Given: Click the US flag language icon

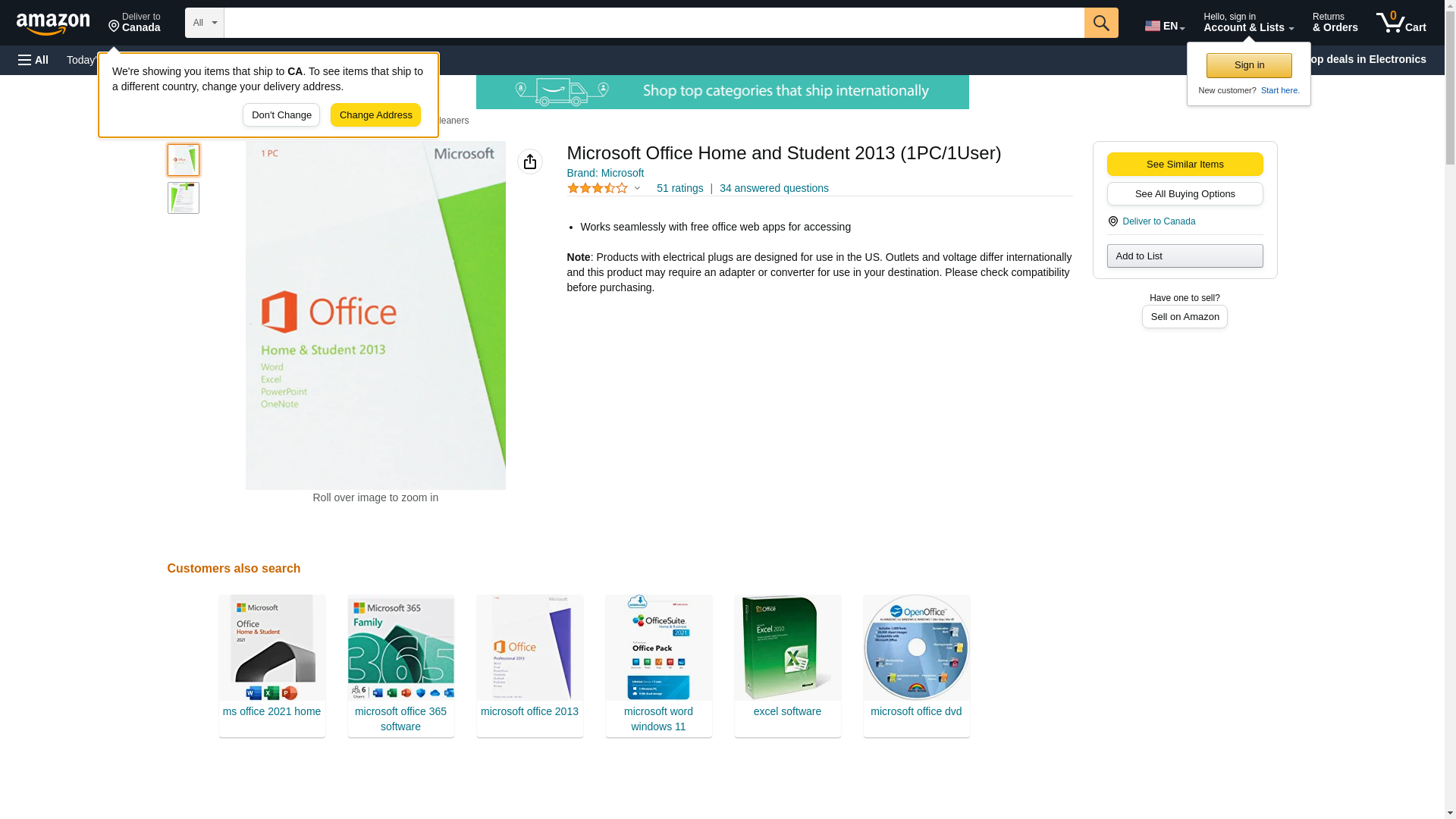Looking at the screenshot, I should coord(1152,26).
